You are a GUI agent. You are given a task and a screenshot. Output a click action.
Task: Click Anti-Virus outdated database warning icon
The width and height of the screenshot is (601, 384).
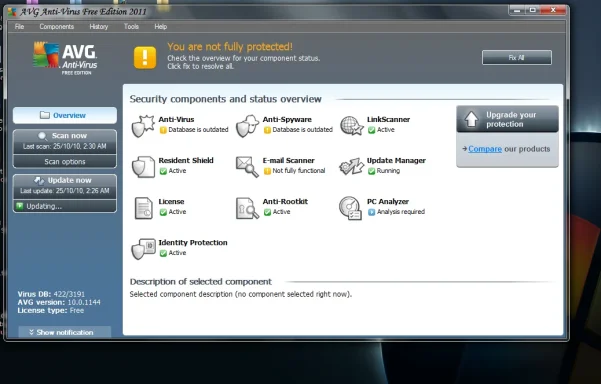163,130
